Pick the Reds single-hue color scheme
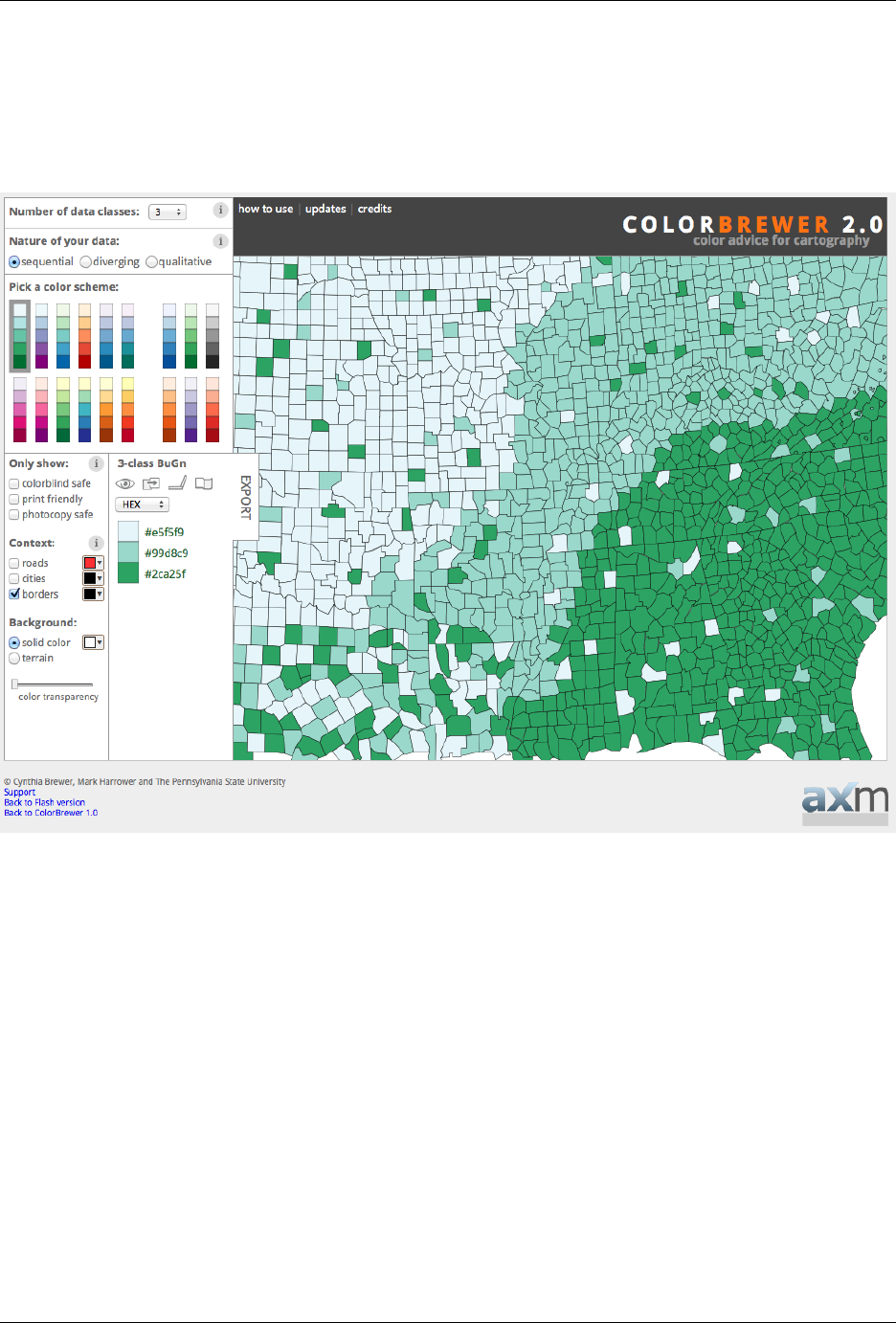The width and height of the screenshot is (896, 1323). point(213,410)
